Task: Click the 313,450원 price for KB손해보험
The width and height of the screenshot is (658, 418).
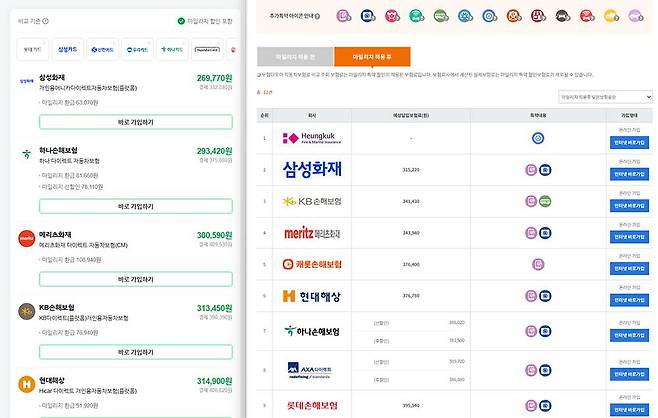Action: [214, 308]
